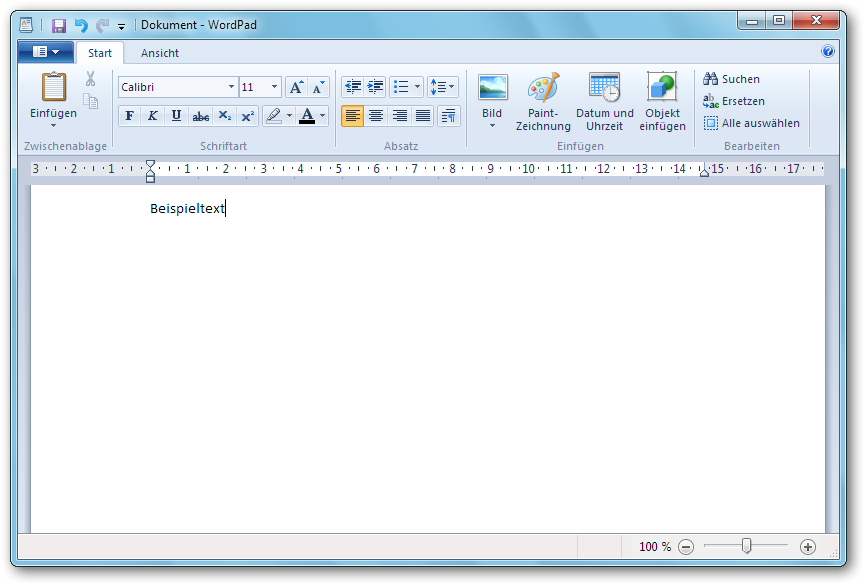The height and width of the screenshot is (585, 865).
Task: Click the scissors cut icon
Action: click(90, 79)
